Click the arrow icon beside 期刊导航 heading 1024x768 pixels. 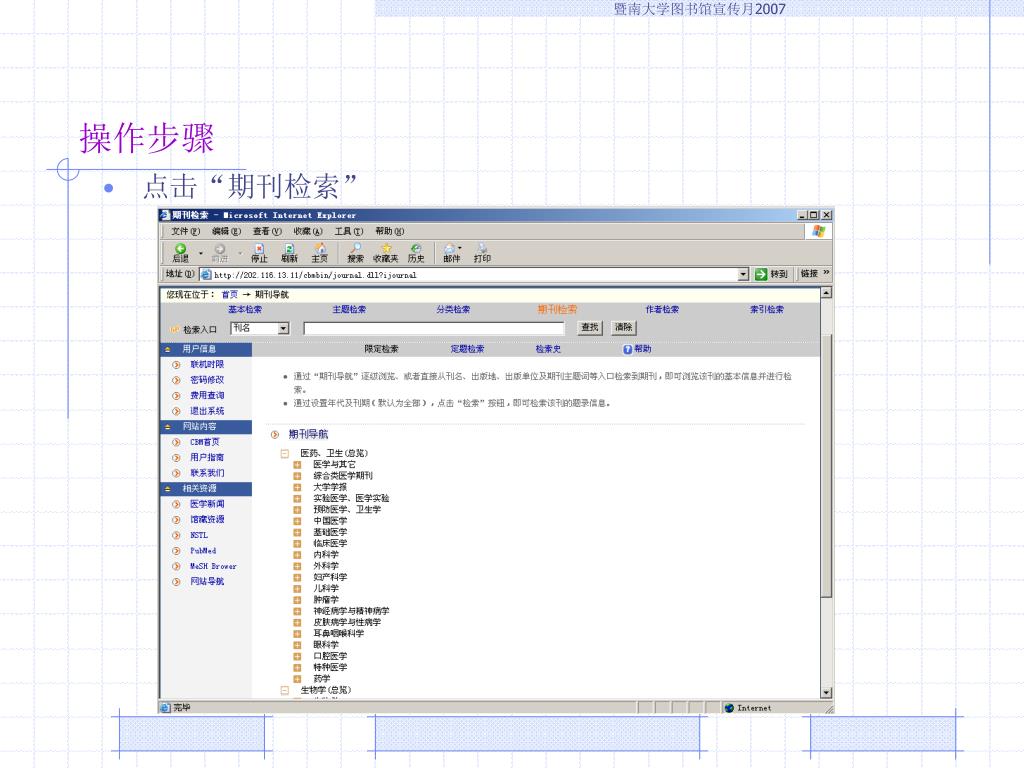click(275, 434)
